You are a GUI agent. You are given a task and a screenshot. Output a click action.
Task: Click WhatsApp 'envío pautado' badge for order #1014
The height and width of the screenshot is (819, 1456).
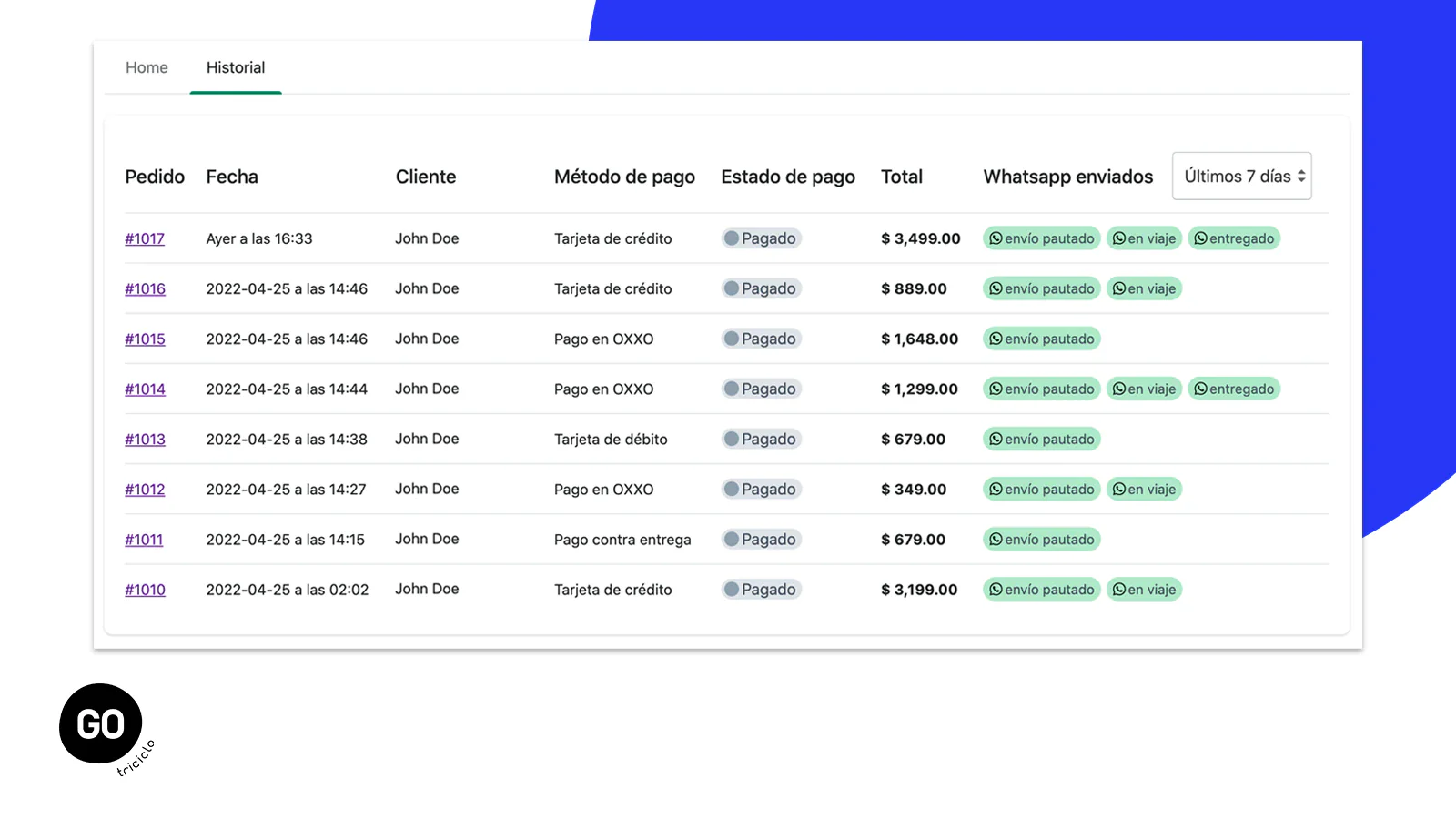(1042, 389)
